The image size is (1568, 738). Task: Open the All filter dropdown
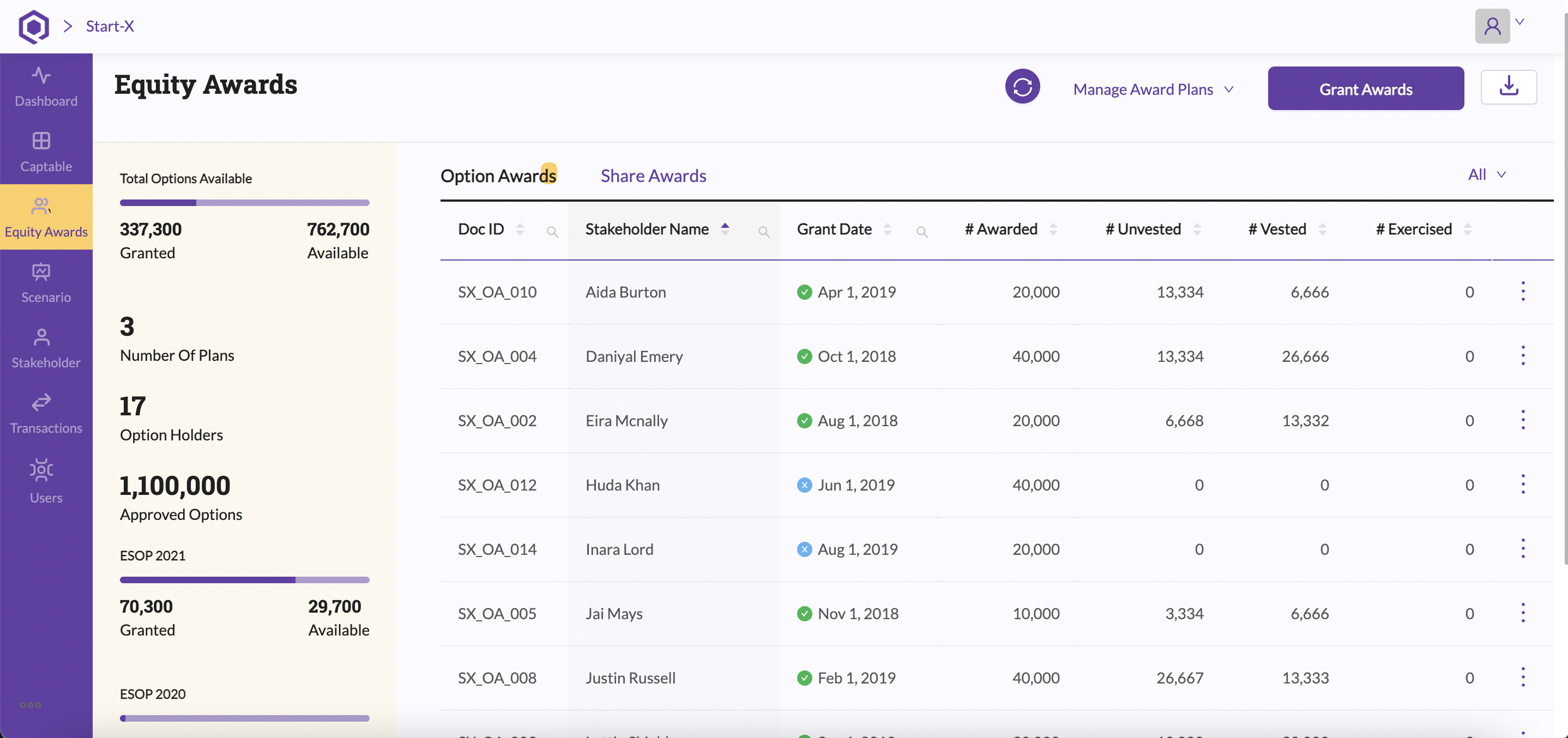pyautogui.click(x=1487, y=174)
